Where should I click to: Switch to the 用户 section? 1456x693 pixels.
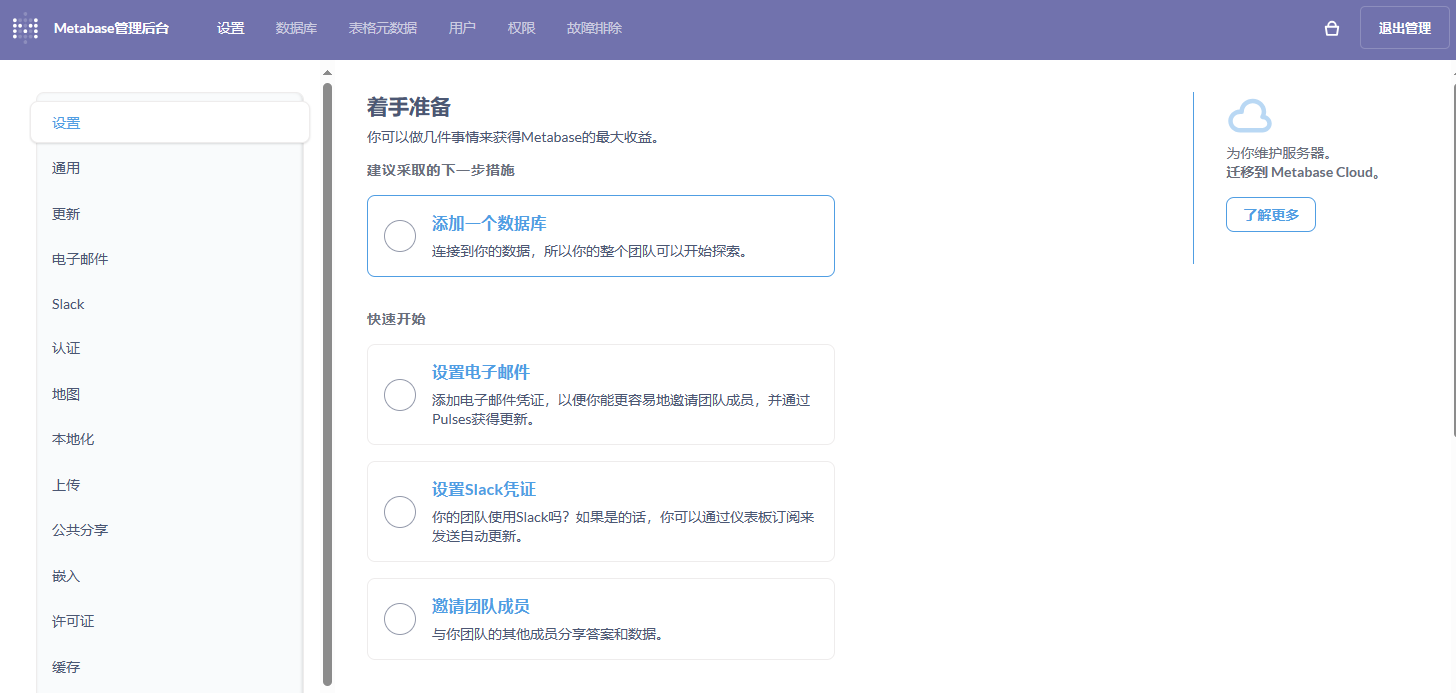[462, 28]
